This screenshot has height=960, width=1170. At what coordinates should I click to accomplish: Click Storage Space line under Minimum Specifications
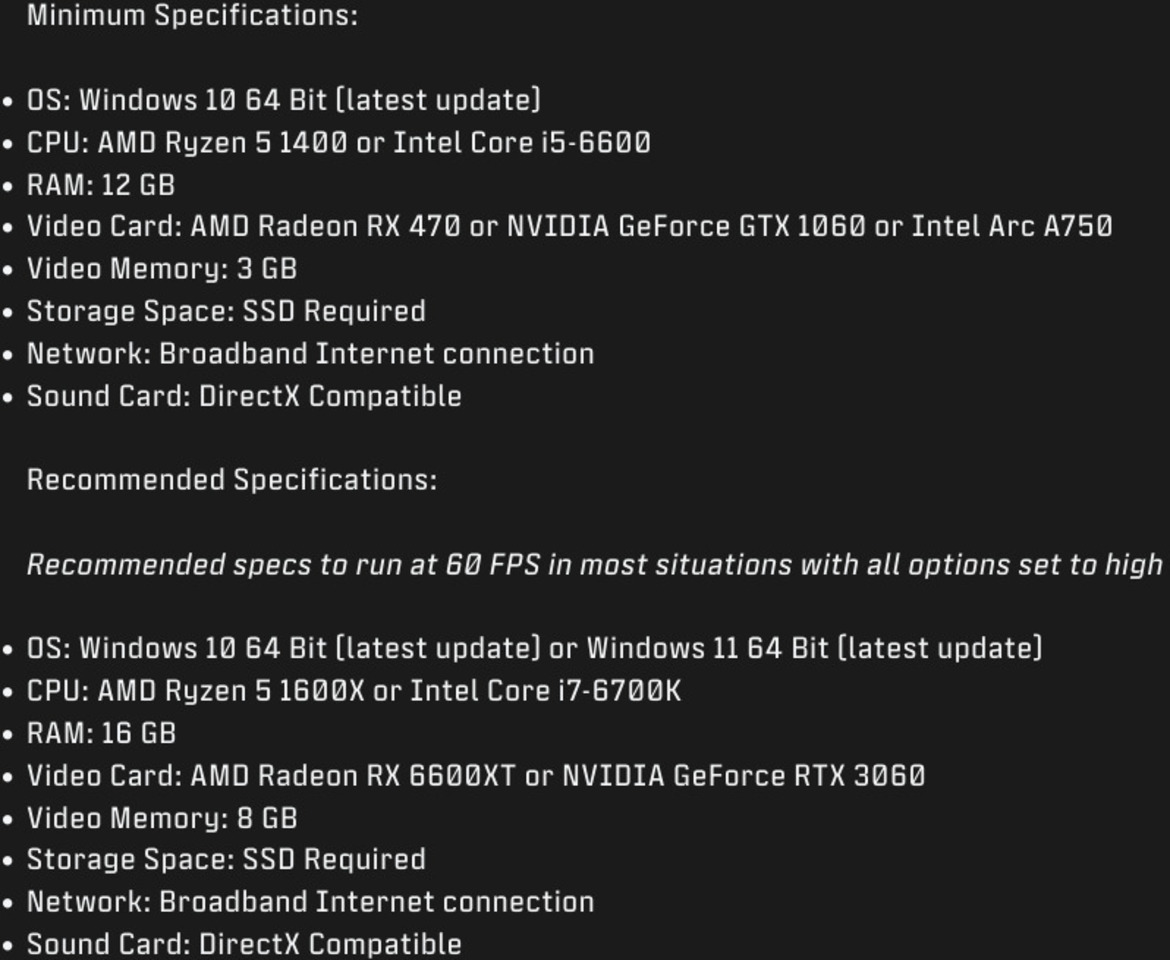coord(225,311)
